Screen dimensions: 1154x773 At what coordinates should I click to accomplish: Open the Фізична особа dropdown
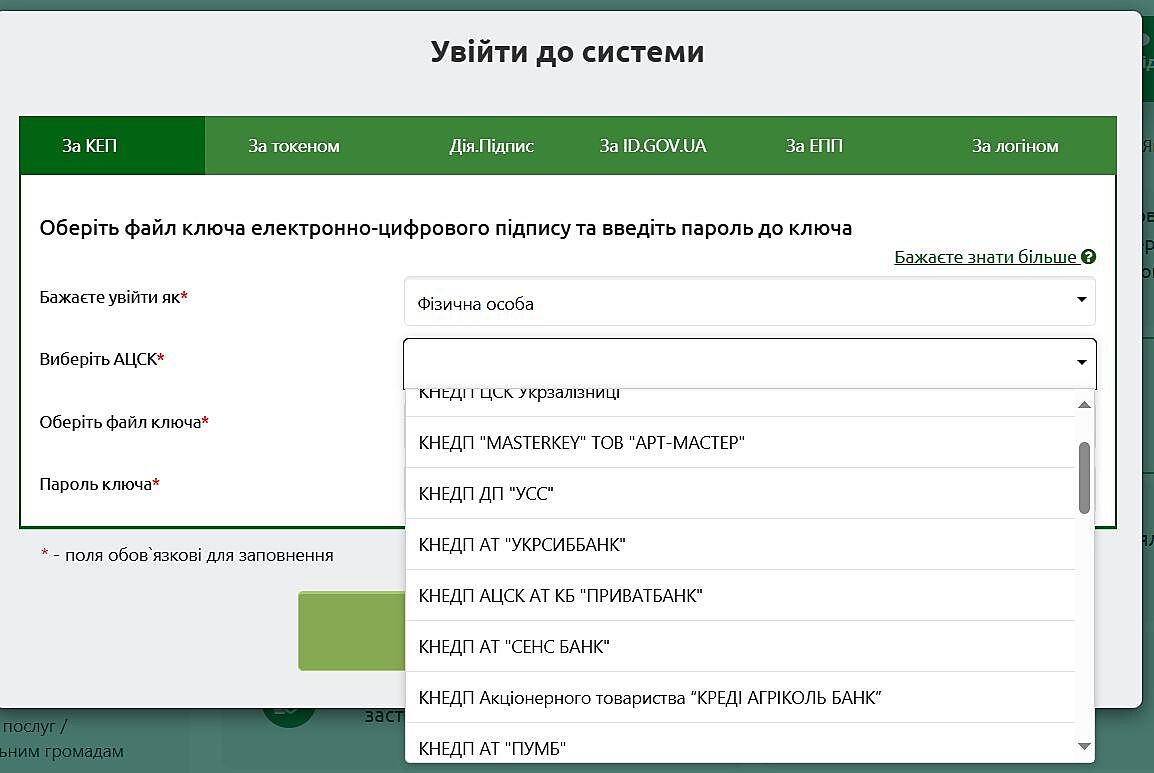[749, 302]
